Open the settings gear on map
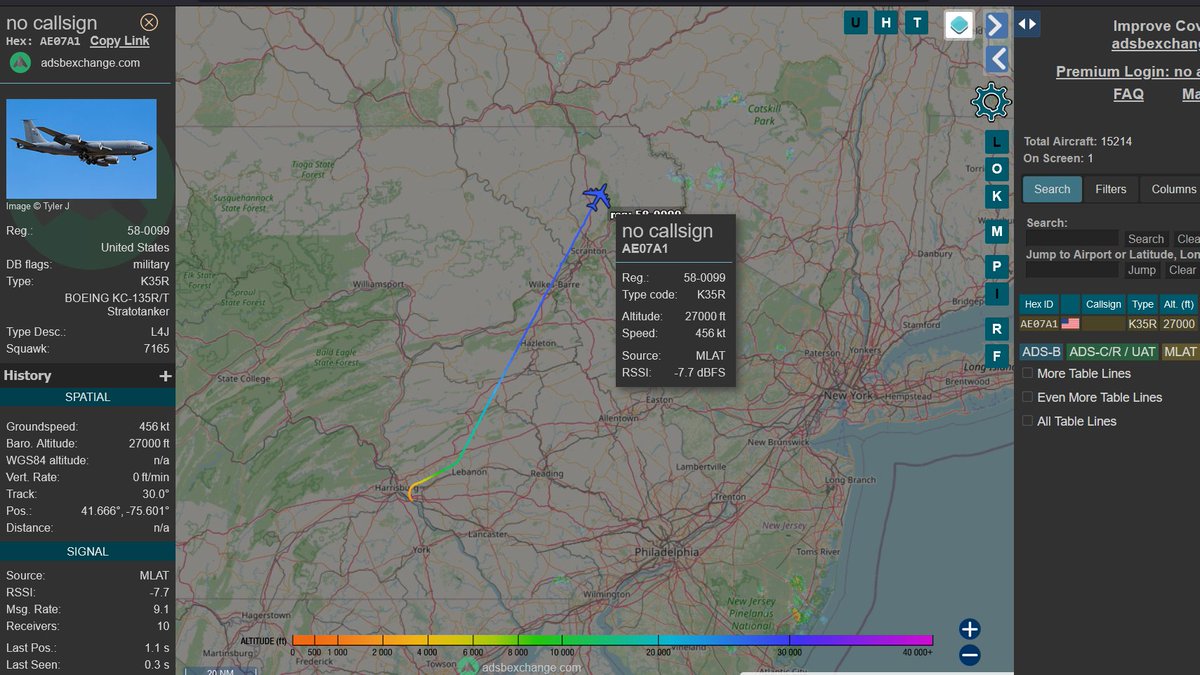1200x675 pixels. 991,101
